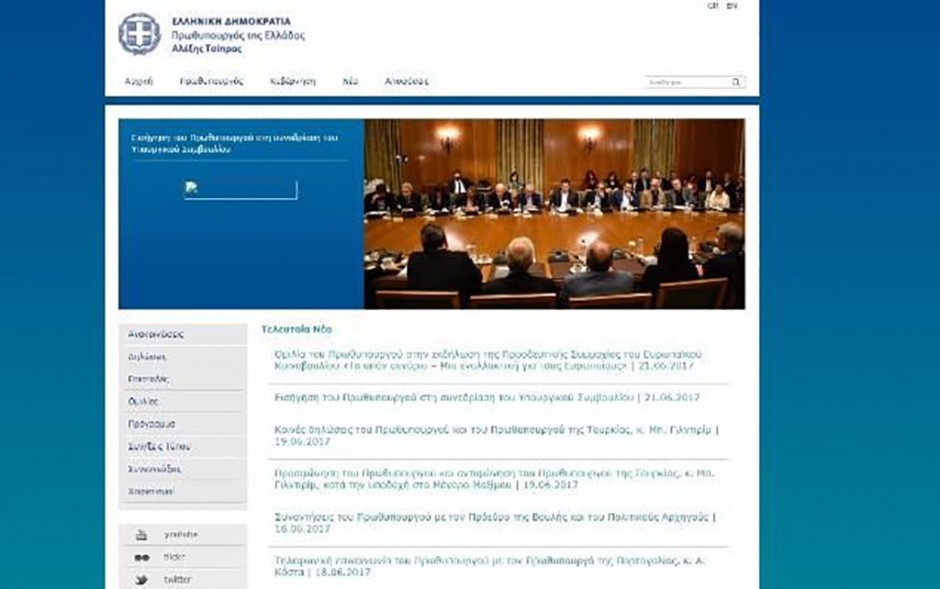Click the search magnifier icon
The image size is (940, 589).
[x=736, y=82]
